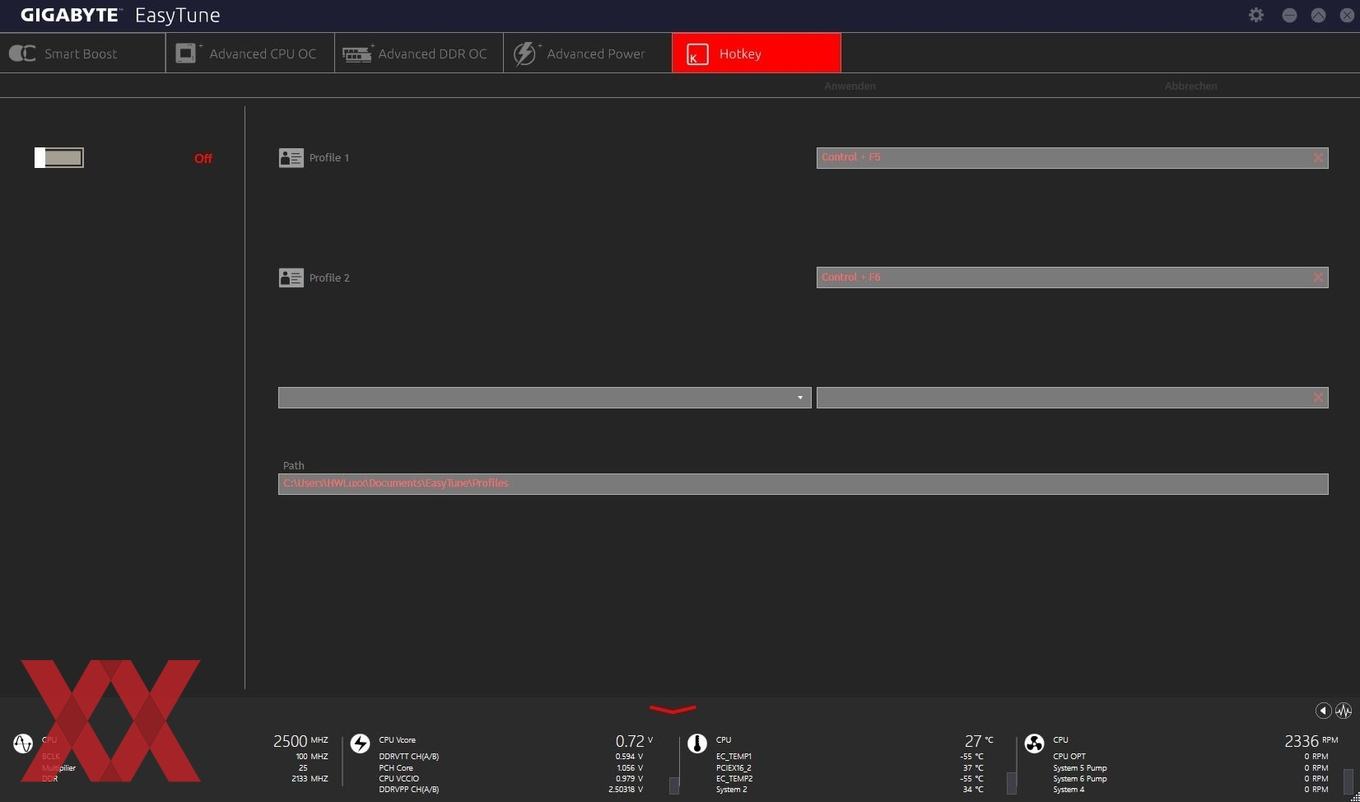Click the 27 °C CPU temperature

pyautogui.click(x=979, y=741)
